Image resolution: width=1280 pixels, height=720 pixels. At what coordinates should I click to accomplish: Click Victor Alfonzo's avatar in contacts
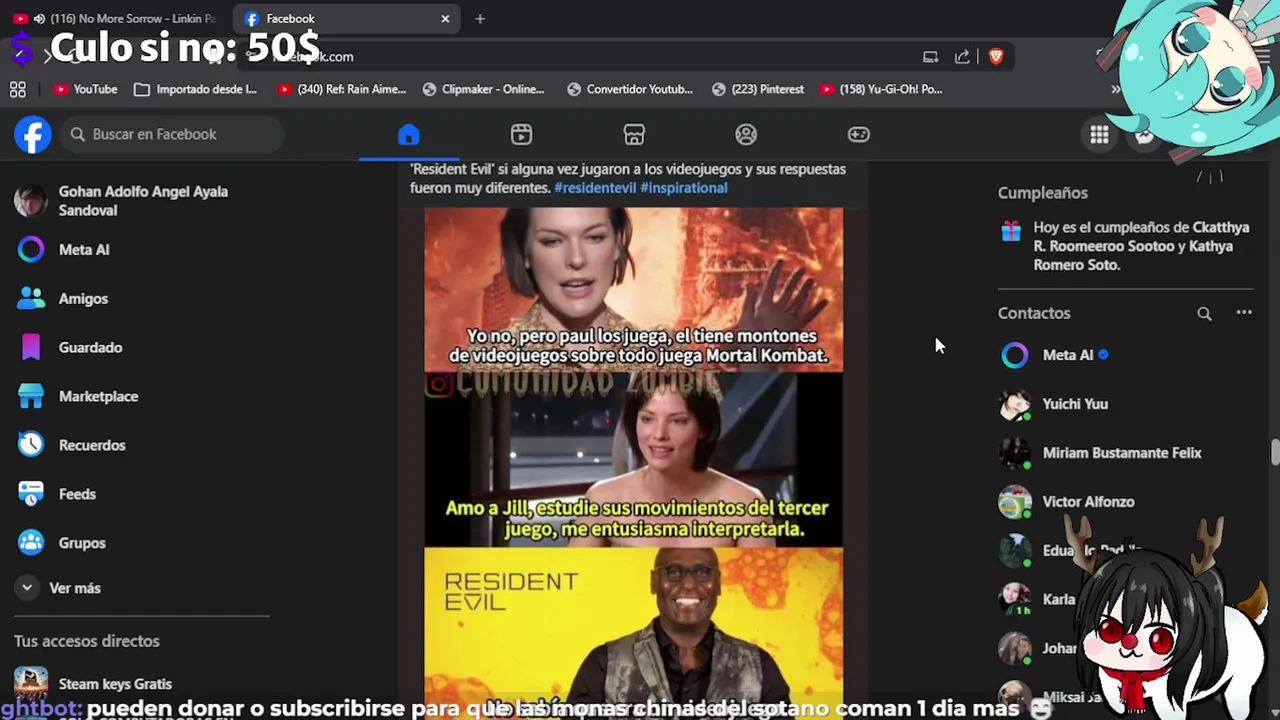(x=1015, y=502)
